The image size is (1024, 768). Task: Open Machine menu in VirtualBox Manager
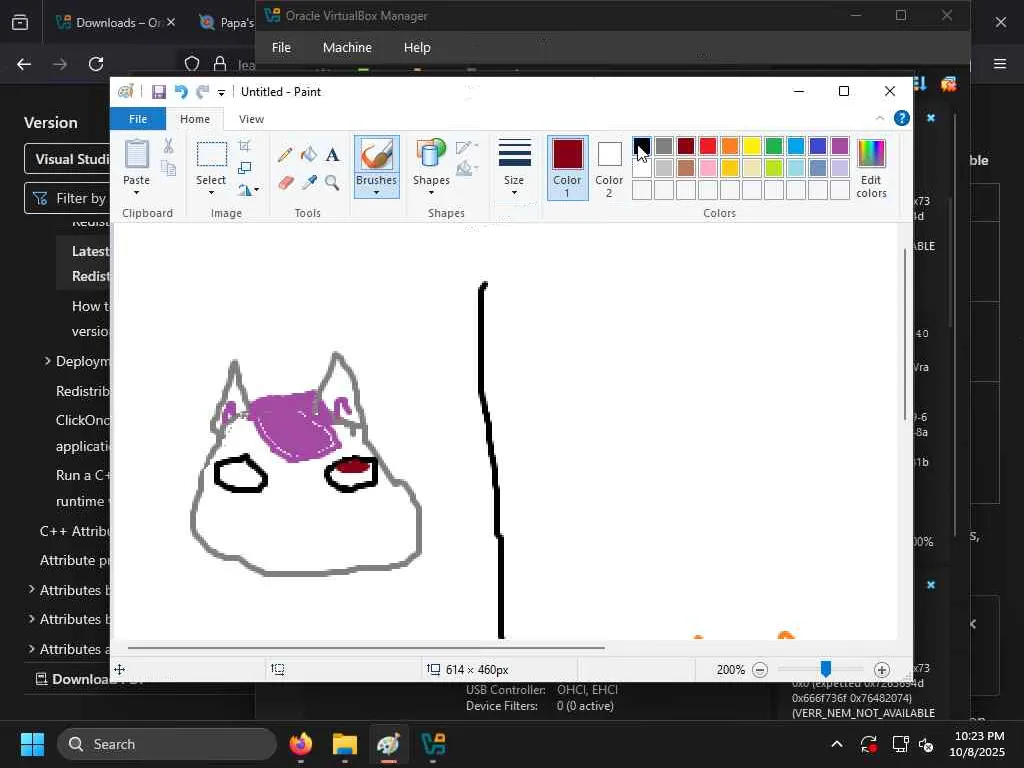(347, 48)
